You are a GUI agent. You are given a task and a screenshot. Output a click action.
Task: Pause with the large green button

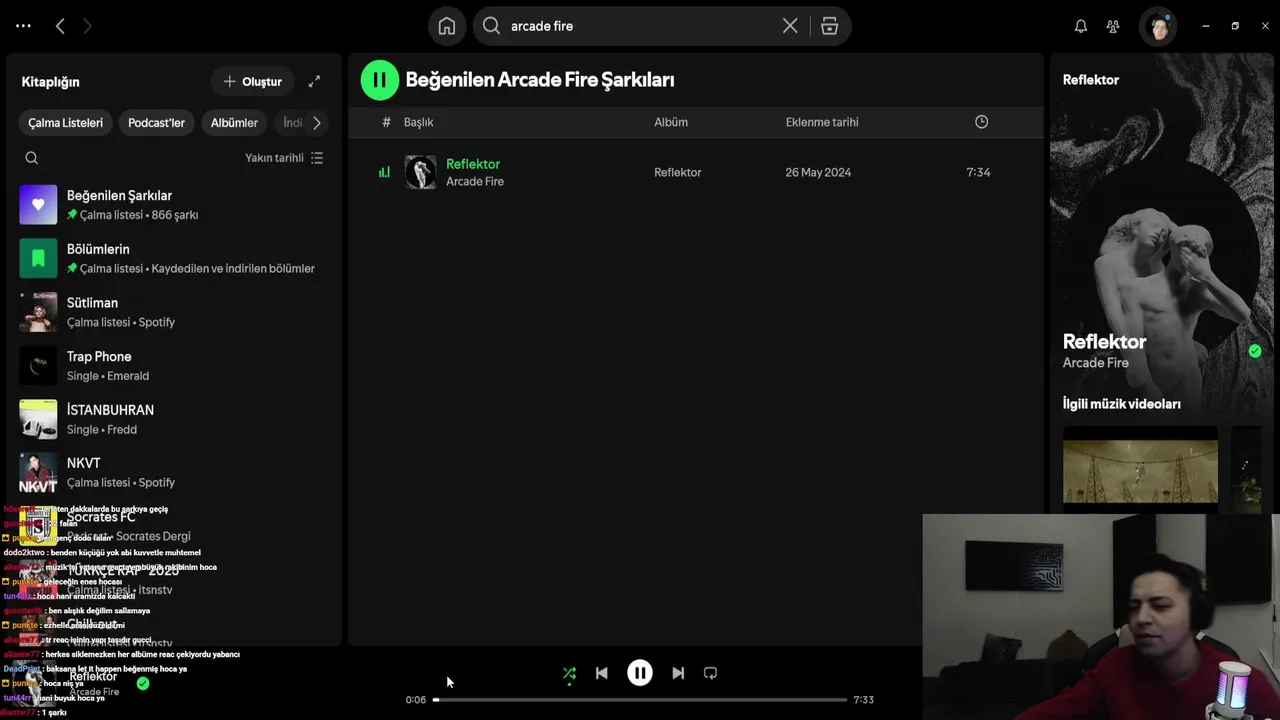coord(379,80)
